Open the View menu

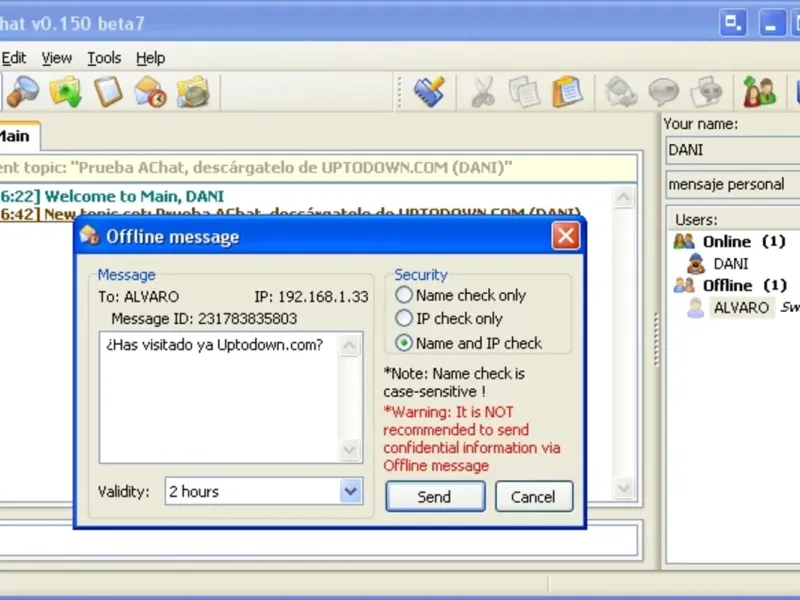click(x=57, y=58)
